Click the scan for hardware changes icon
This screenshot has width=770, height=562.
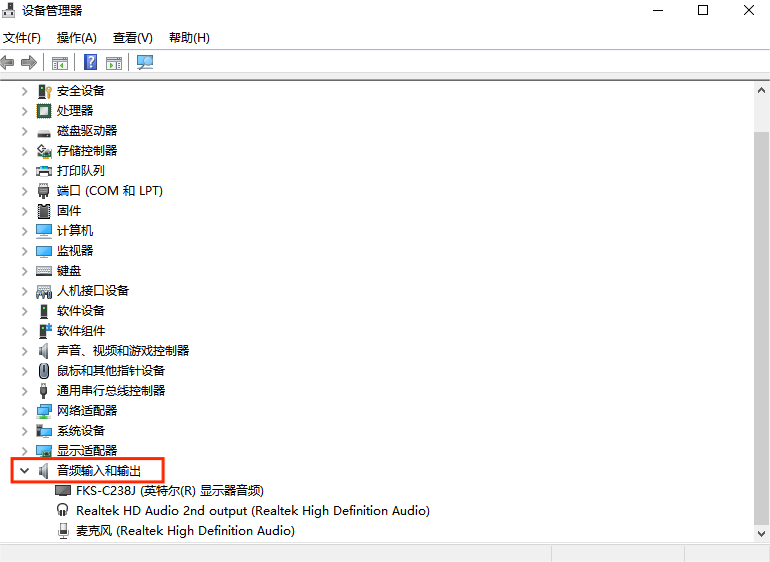tap(145, 62)
